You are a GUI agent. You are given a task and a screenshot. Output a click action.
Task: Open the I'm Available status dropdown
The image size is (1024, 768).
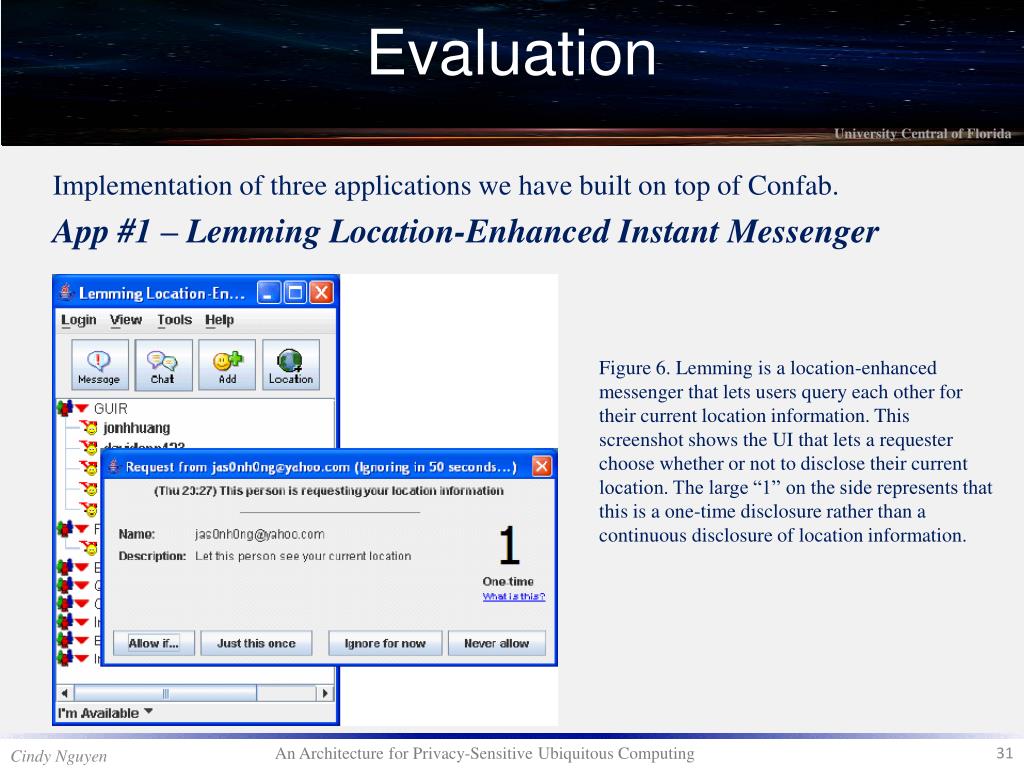pos(105,712)
